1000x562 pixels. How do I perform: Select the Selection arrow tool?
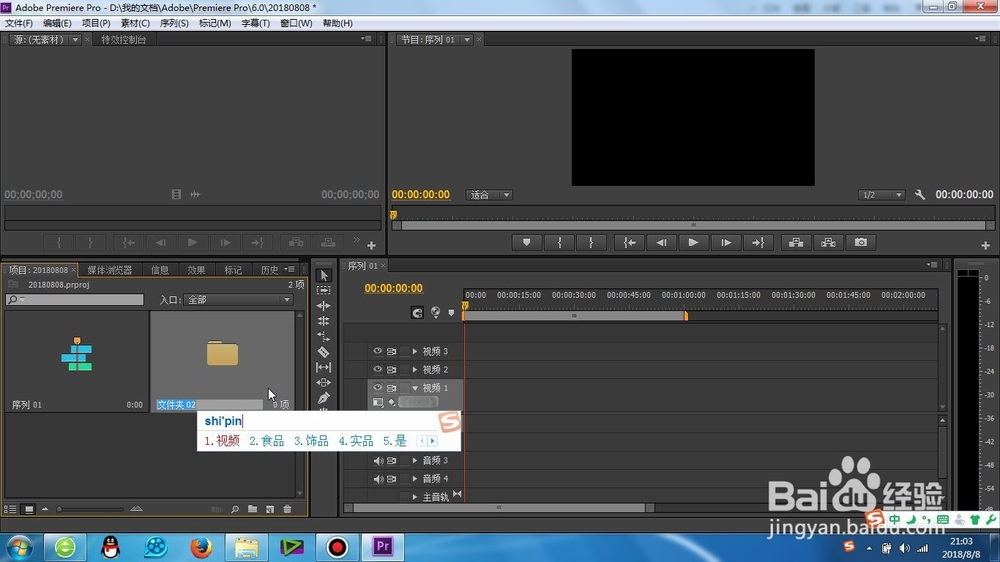(324, 276)
